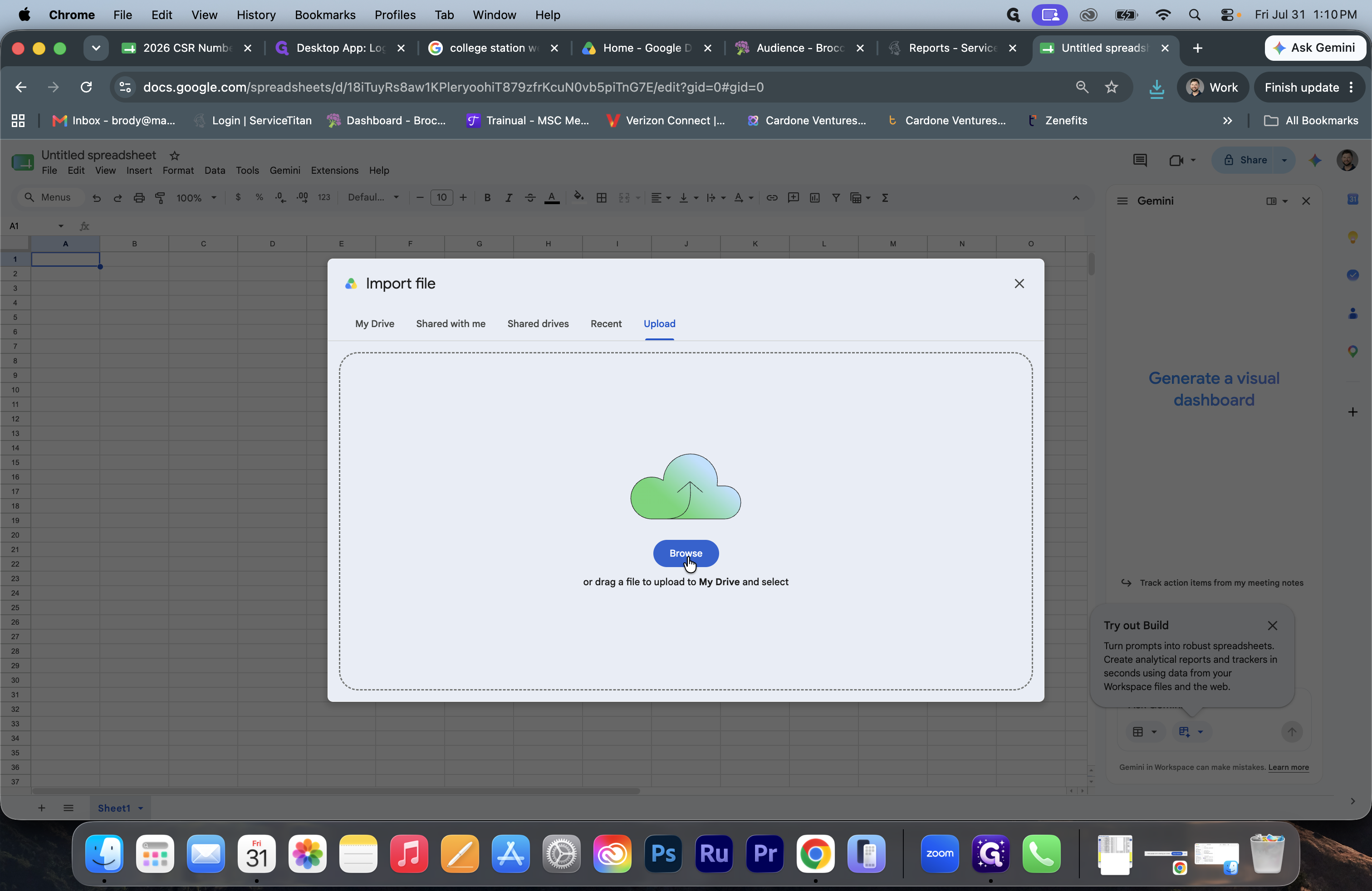Format as percent

click(x=260, y=198)
